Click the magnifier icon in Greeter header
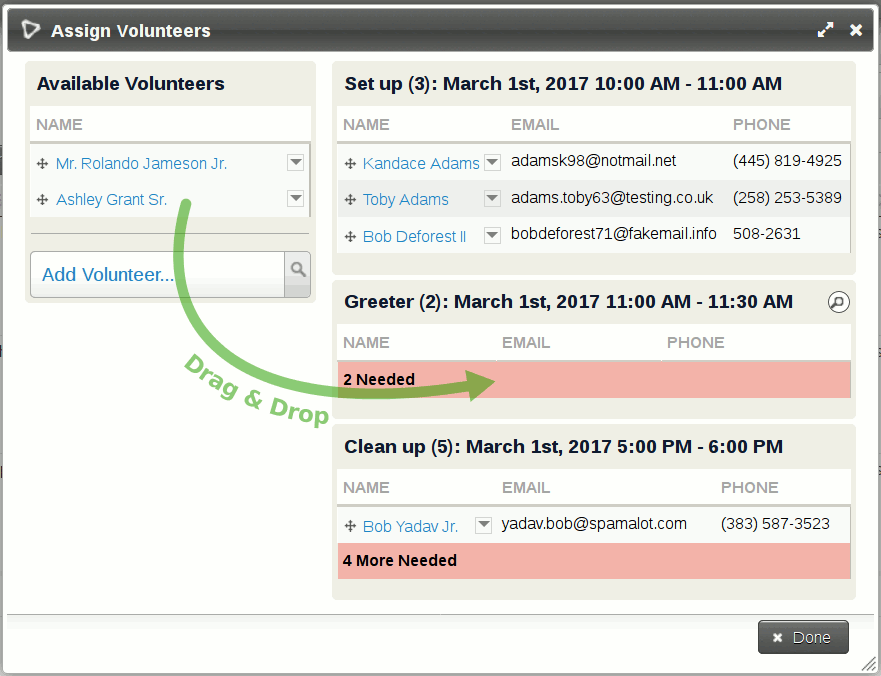881x676 pixels. 838,302
